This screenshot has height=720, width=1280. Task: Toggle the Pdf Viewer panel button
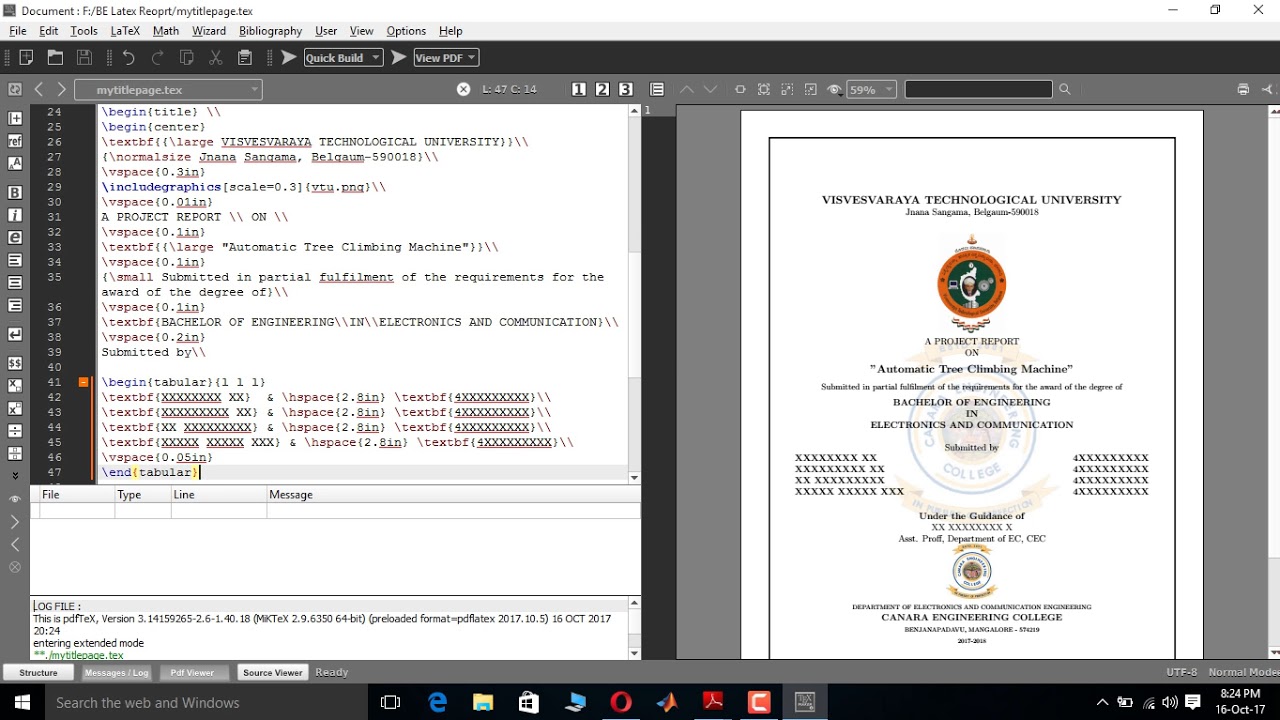tap(192, 673)
